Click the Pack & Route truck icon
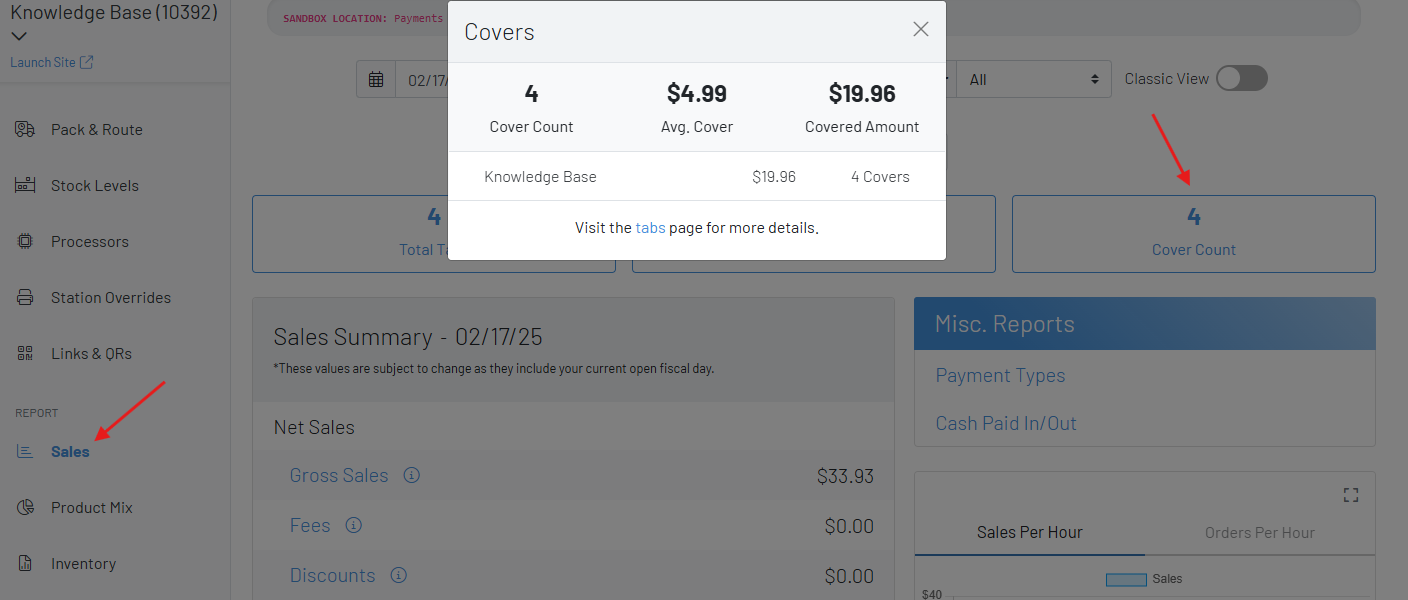The image size is (1408, 600). 26,129
